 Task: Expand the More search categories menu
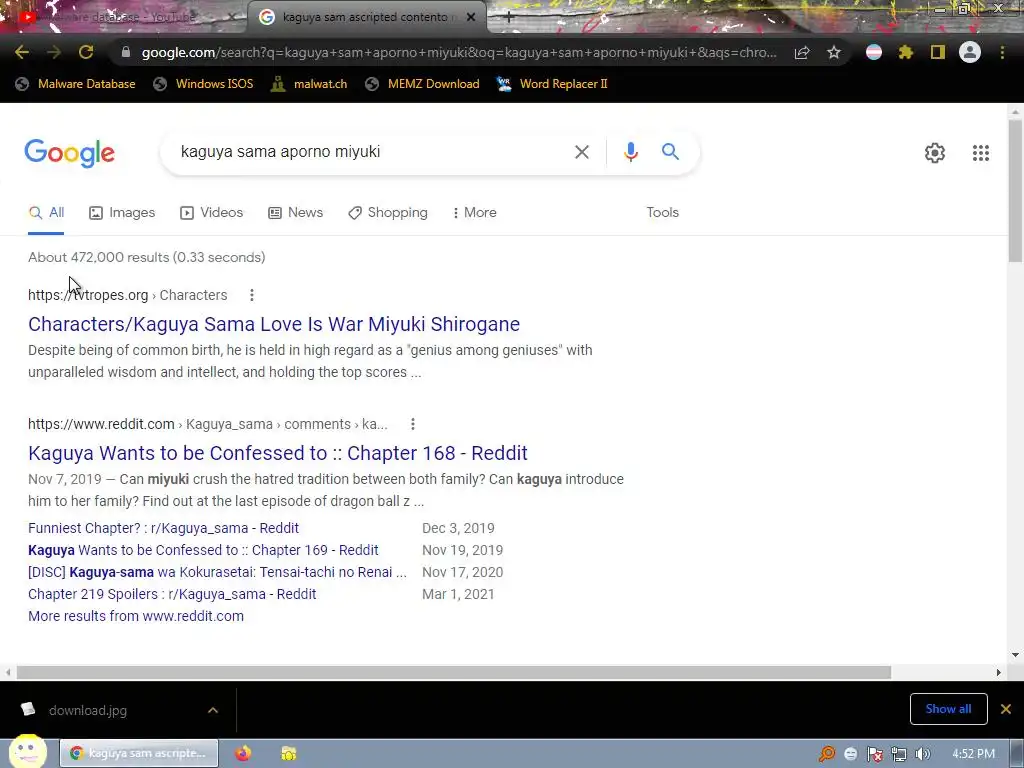click(x=474, y=213)
